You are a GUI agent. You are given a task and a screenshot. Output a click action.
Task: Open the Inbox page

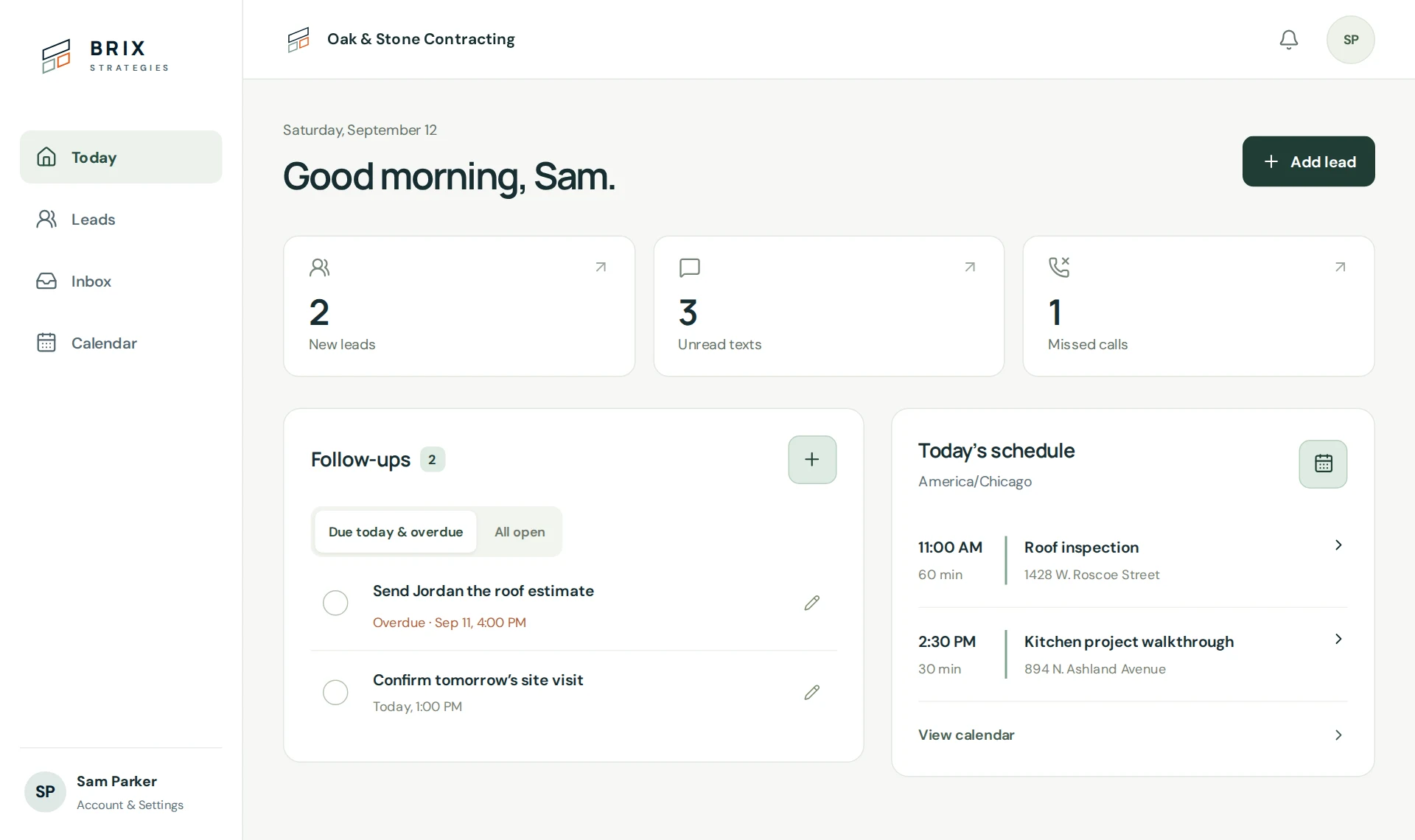pyautogui.click(x=121, y=281)
